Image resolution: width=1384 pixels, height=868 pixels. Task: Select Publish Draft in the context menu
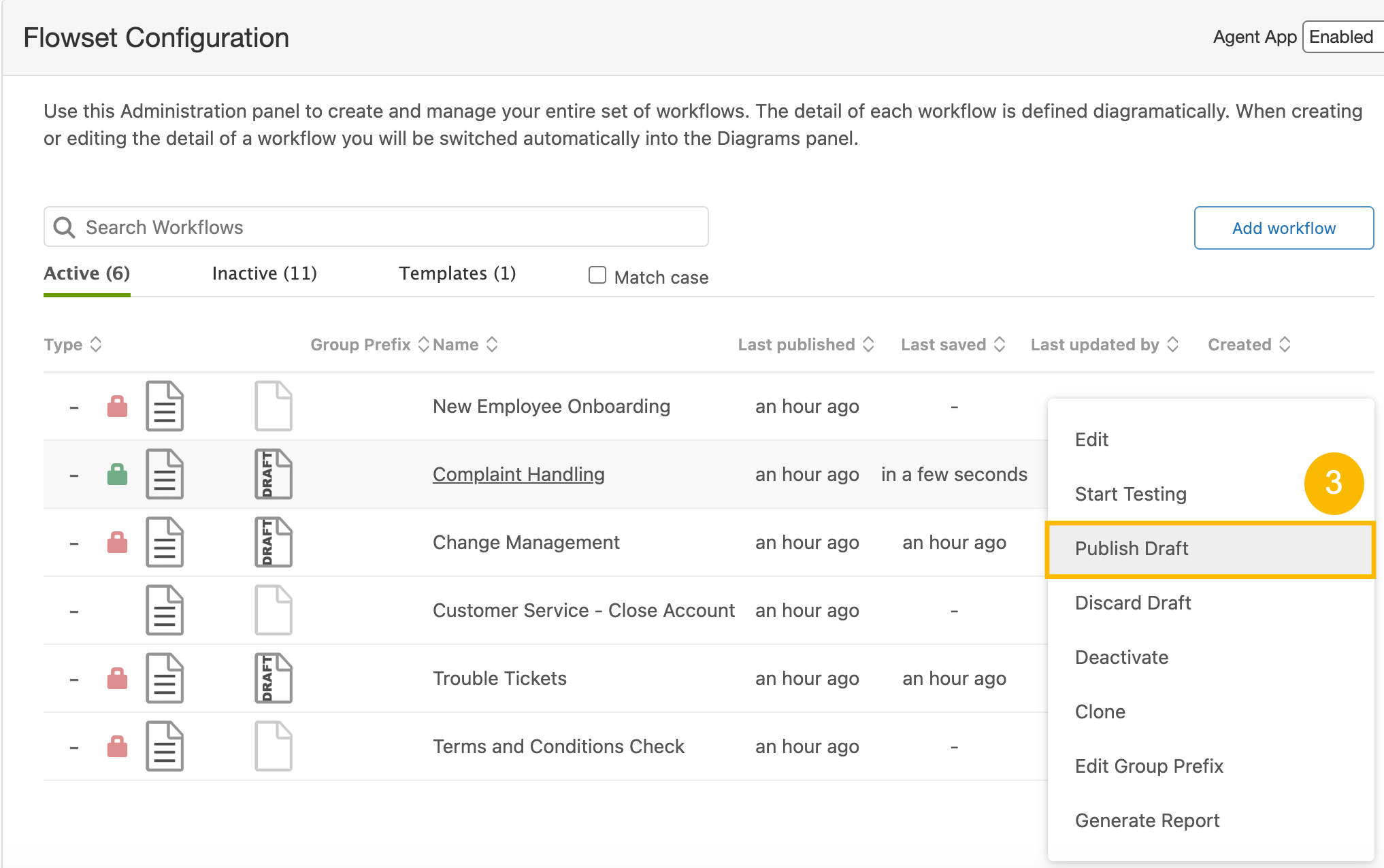(1210, 549)
